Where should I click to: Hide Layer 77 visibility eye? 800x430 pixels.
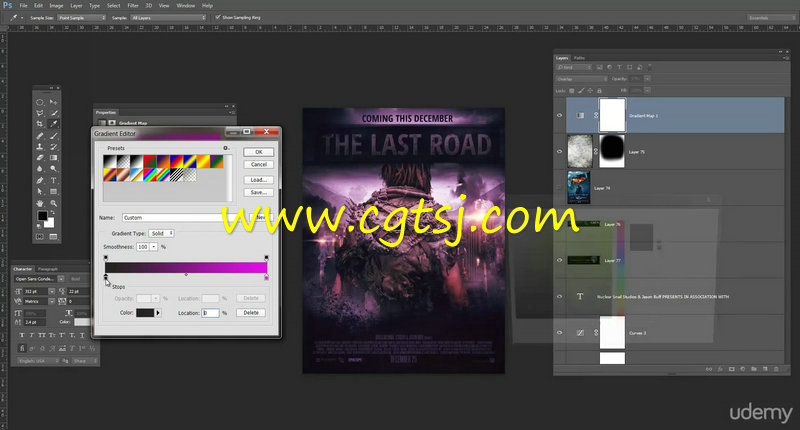[560, 260]
